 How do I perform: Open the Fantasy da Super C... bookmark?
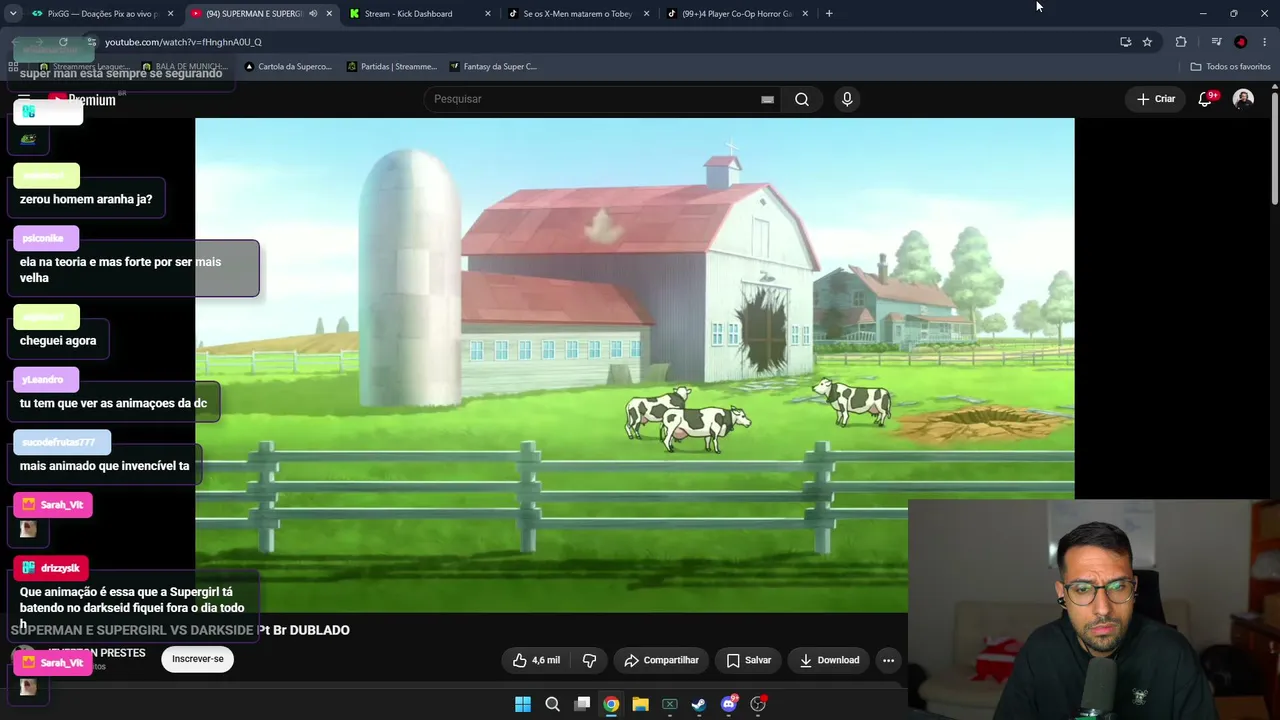click(x=494, y=67)
